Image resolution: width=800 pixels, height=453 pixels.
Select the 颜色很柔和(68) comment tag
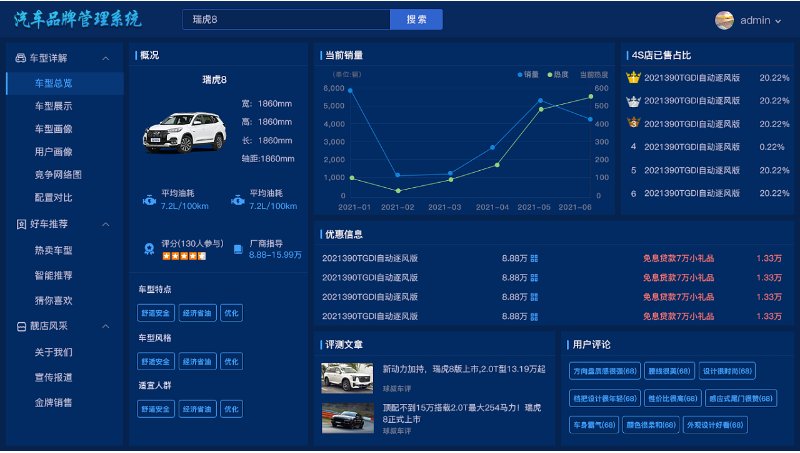coord(651,425)
